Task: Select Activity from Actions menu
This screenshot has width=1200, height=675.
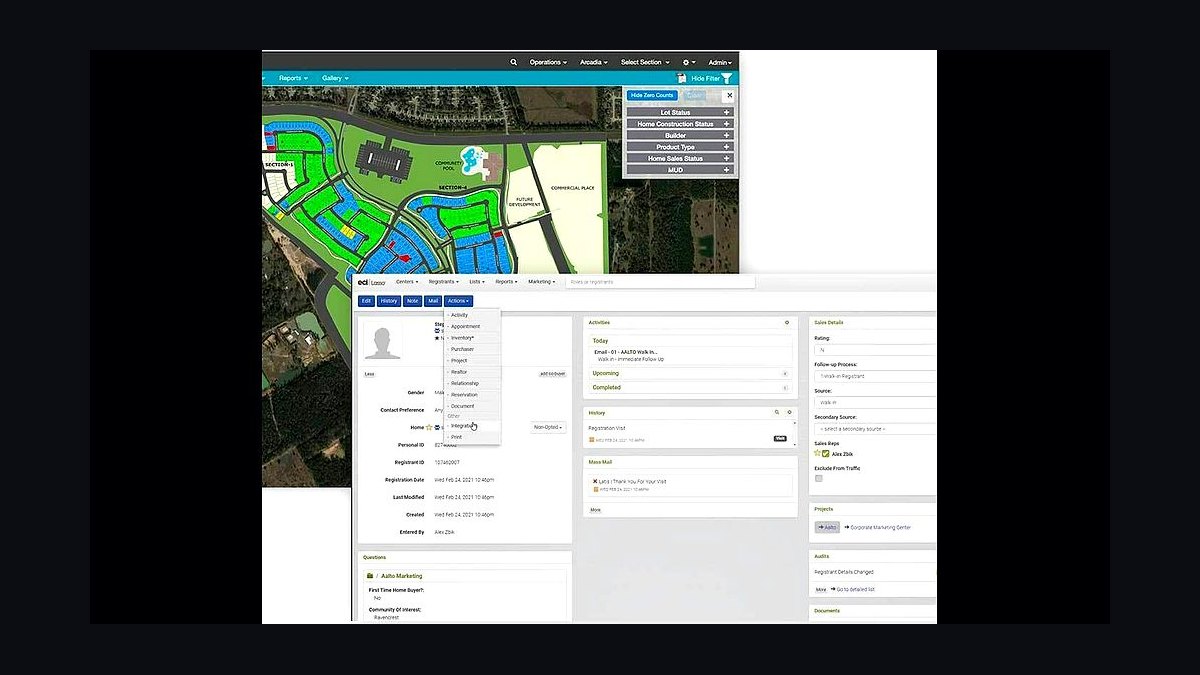Action: pos(472,315)
